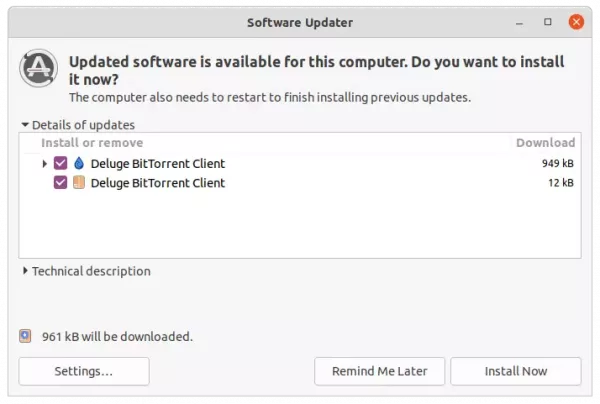600x404 pixels.
Task: Close the Software Updater window
Action: (x=576, y=22)
